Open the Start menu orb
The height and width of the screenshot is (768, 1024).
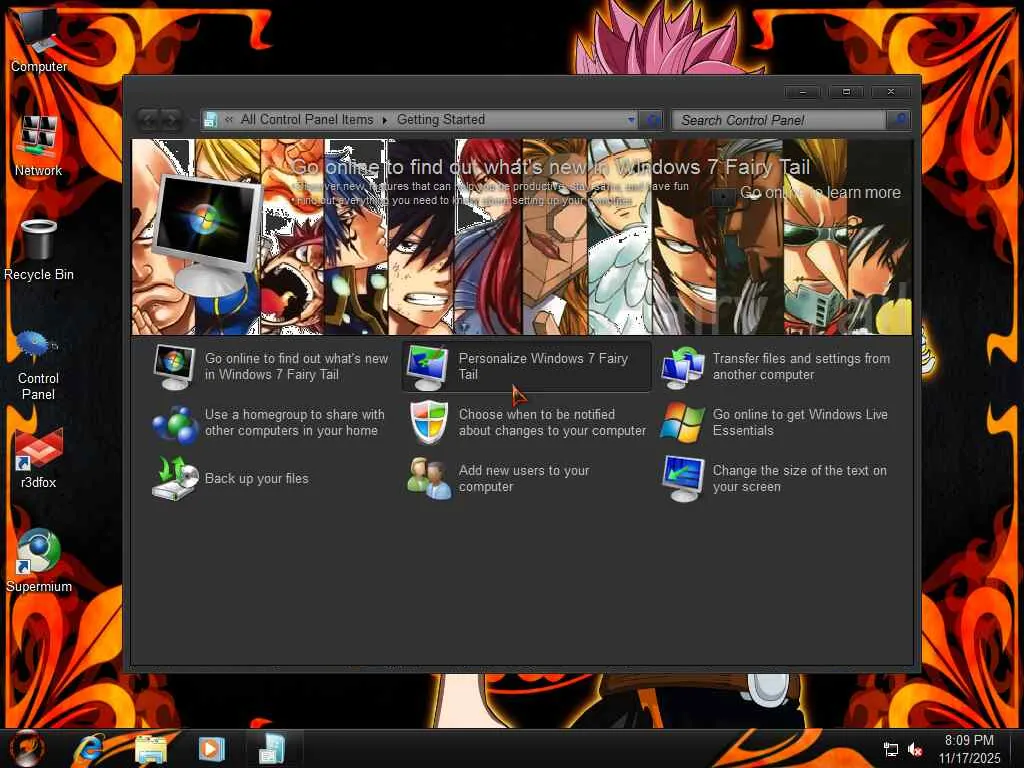click(27, 748)
